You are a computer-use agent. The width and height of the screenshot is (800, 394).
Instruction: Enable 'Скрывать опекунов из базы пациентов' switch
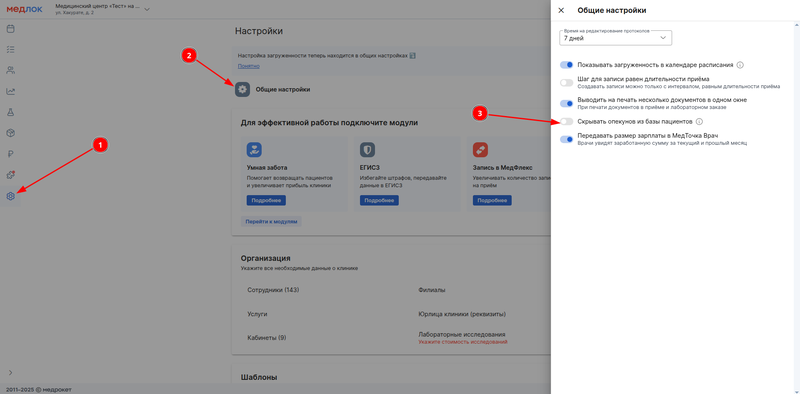(x=566, y=122)
